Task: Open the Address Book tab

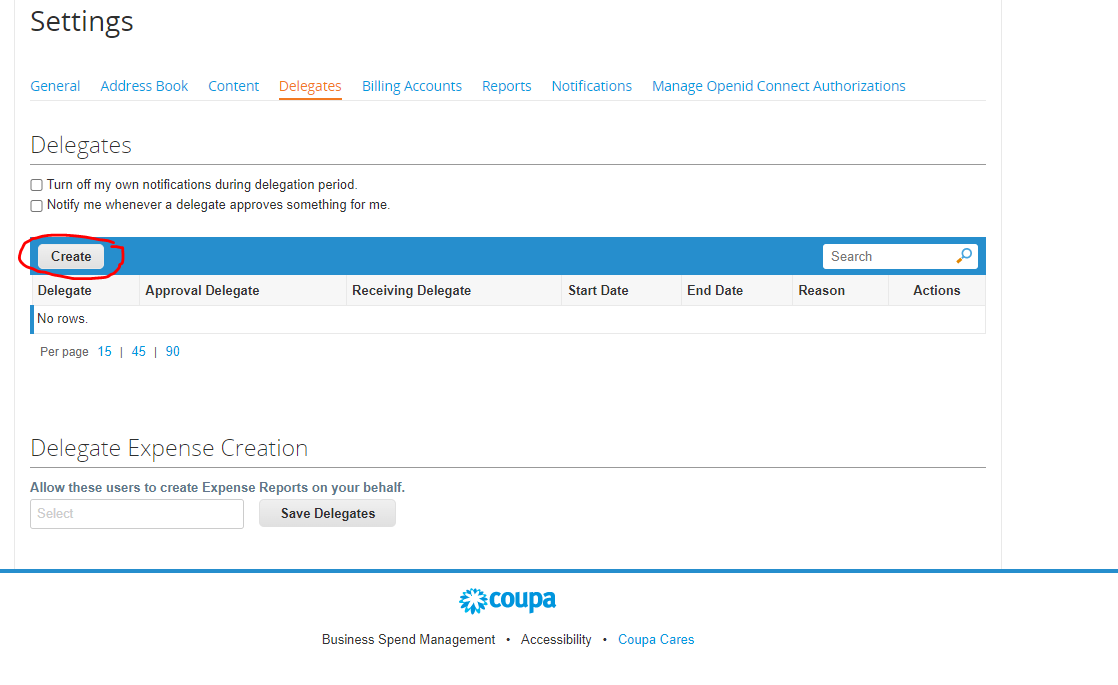Action: tap(144, 86)
